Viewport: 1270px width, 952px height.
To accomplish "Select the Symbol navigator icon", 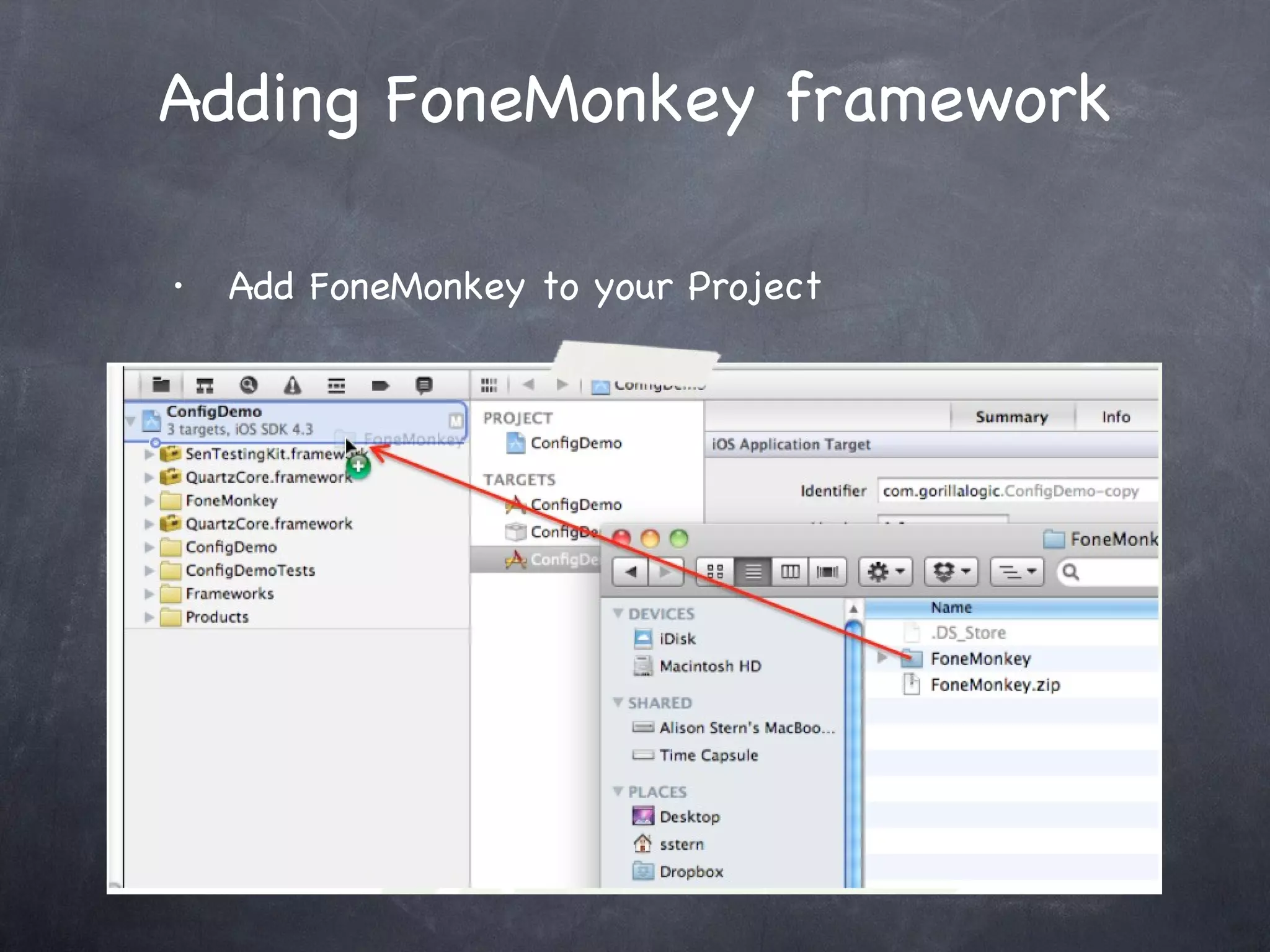I will pos(205,386).
